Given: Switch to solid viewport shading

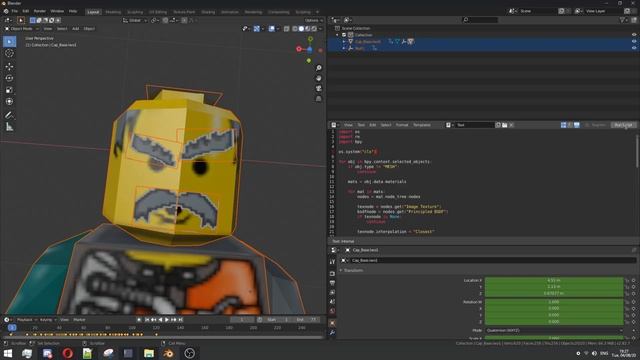Looking at the screenshot, I should click(x=301, y=29).
